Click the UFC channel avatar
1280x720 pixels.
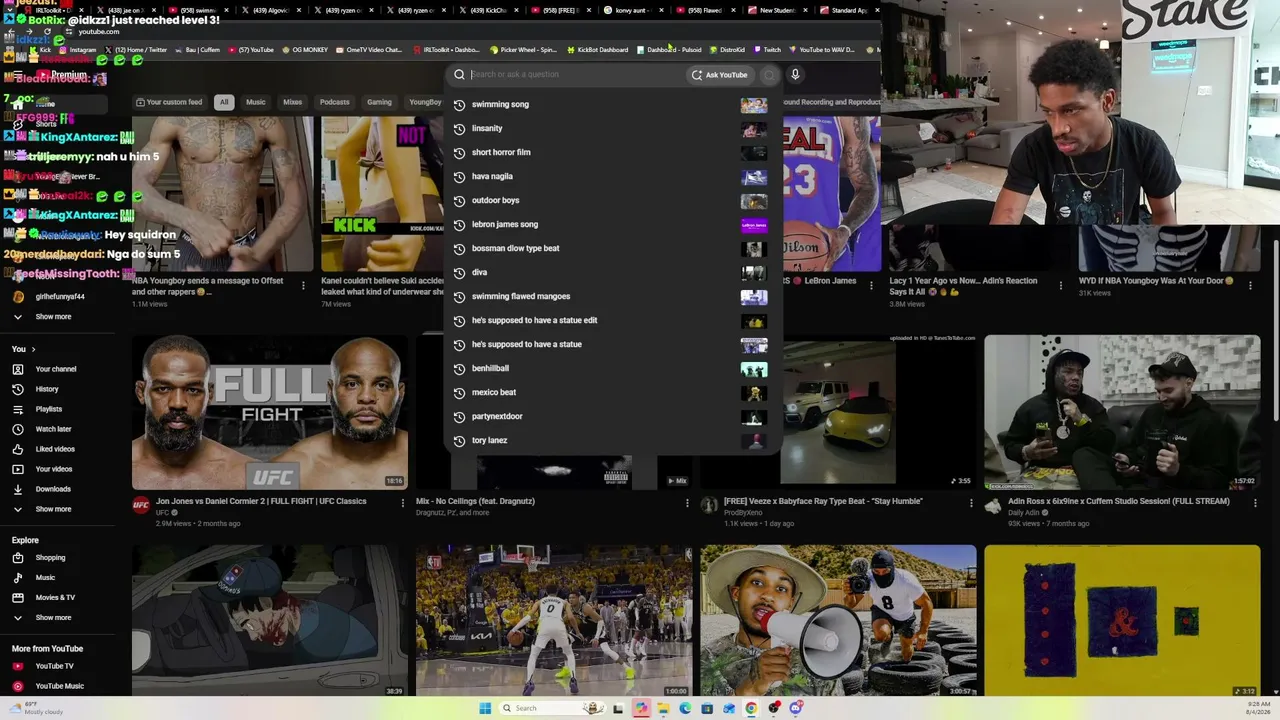(141, 505)
